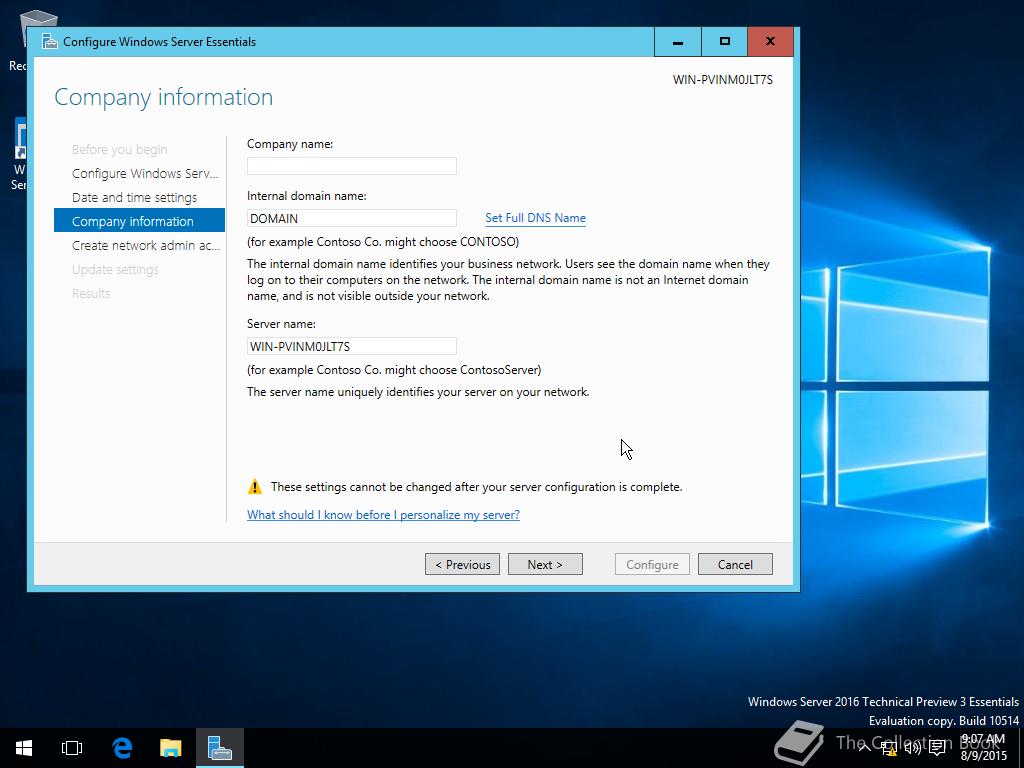Go back with the Previous button

(462, 564)
